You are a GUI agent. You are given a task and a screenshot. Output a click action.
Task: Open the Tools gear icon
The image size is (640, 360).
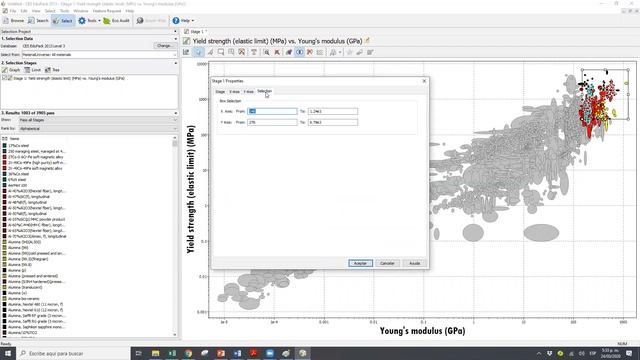[x=82, y=20]
